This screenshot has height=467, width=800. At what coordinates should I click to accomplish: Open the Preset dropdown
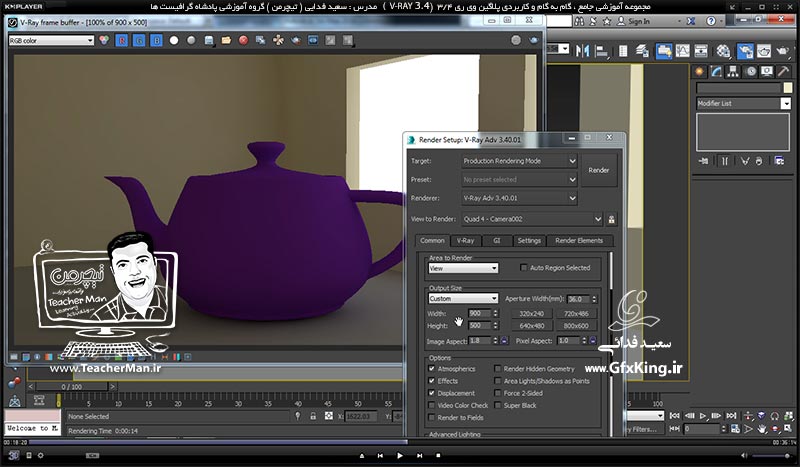[519, 180]
